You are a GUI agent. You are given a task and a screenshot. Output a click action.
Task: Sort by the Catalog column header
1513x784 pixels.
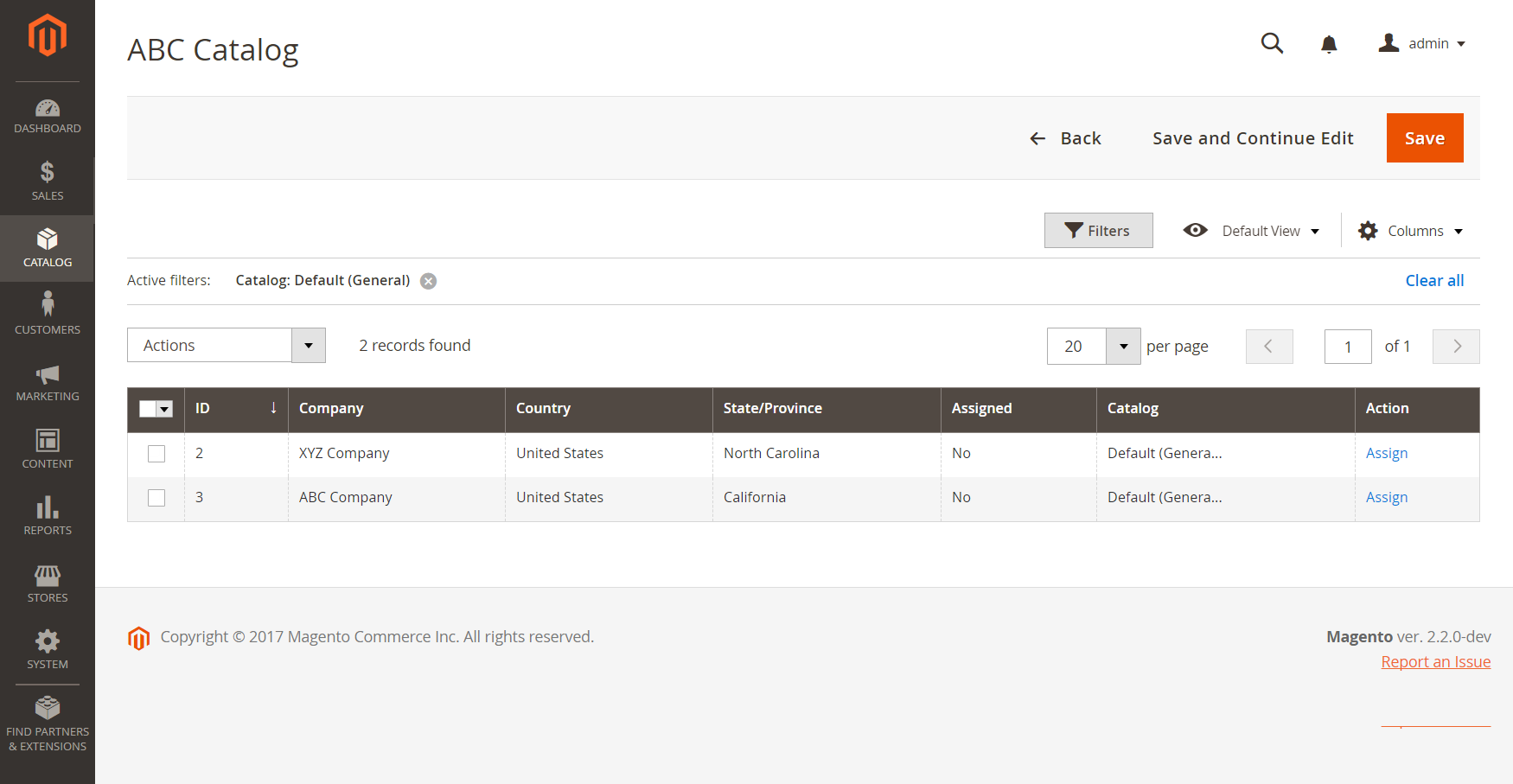(1225, 409)
